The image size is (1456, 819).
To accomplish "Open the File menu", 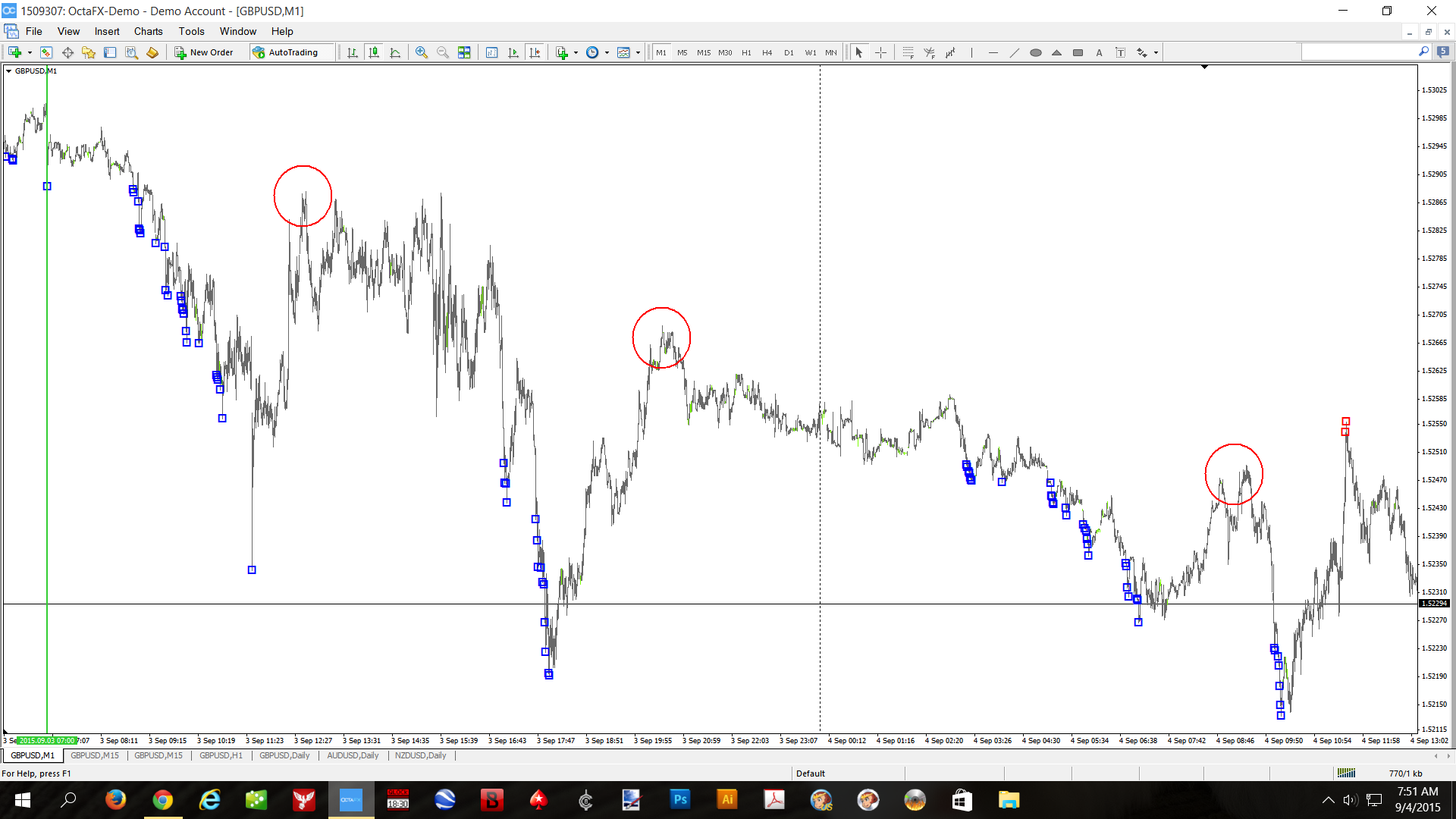I will [x=33, y=31].
